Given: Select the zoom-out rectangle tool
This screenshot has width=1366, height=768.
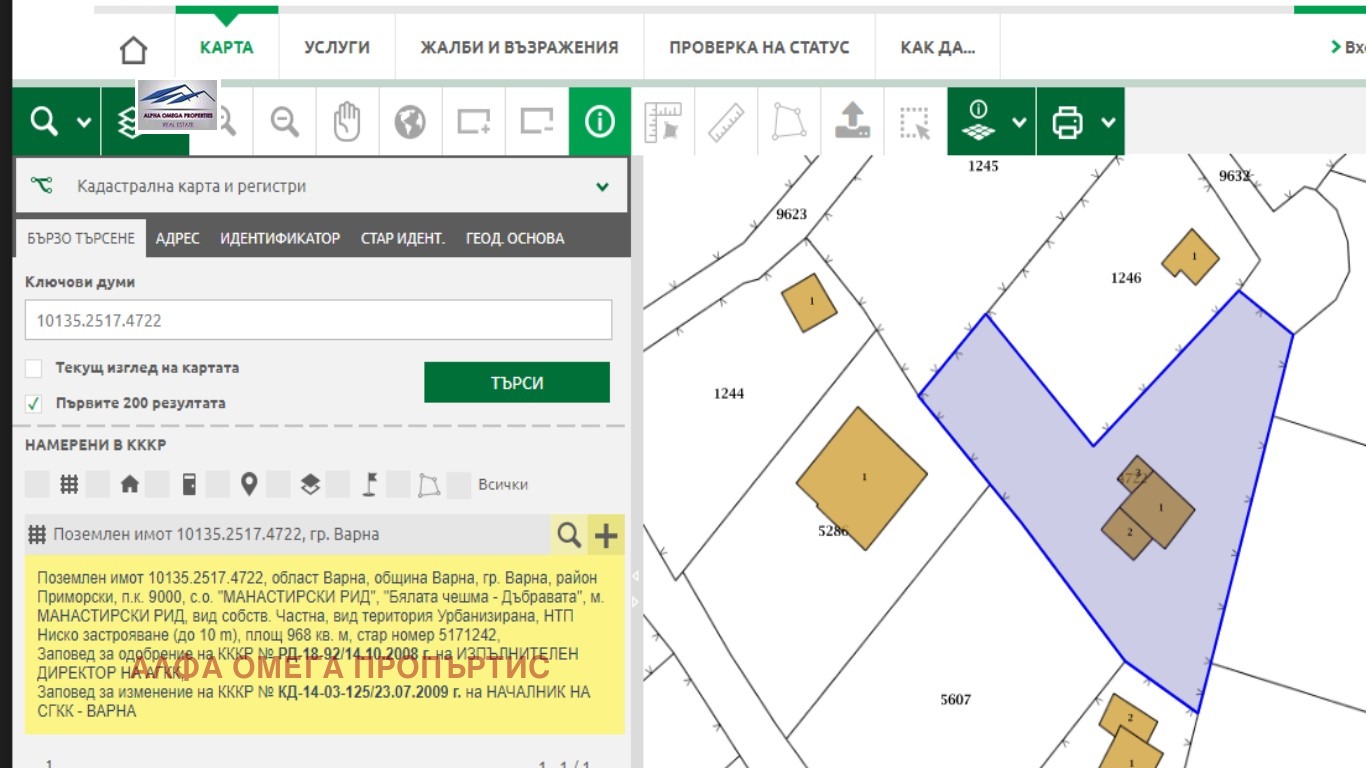Looking at the screenshot, I should click(537, 122).
